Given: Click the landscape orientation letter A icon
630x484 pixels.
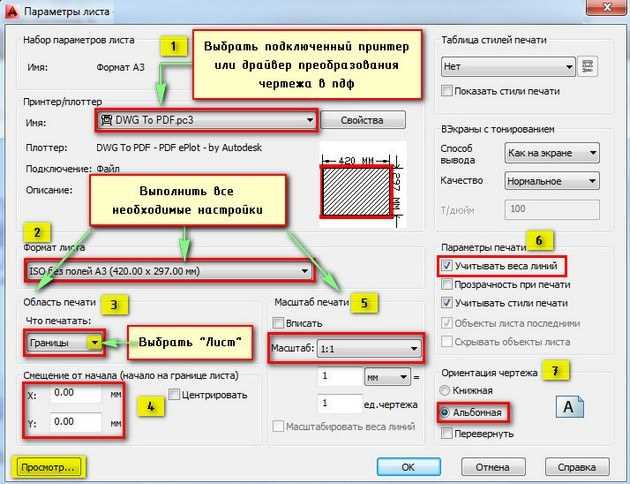Looking at the screenshot, I should click(x=569, y=407).
